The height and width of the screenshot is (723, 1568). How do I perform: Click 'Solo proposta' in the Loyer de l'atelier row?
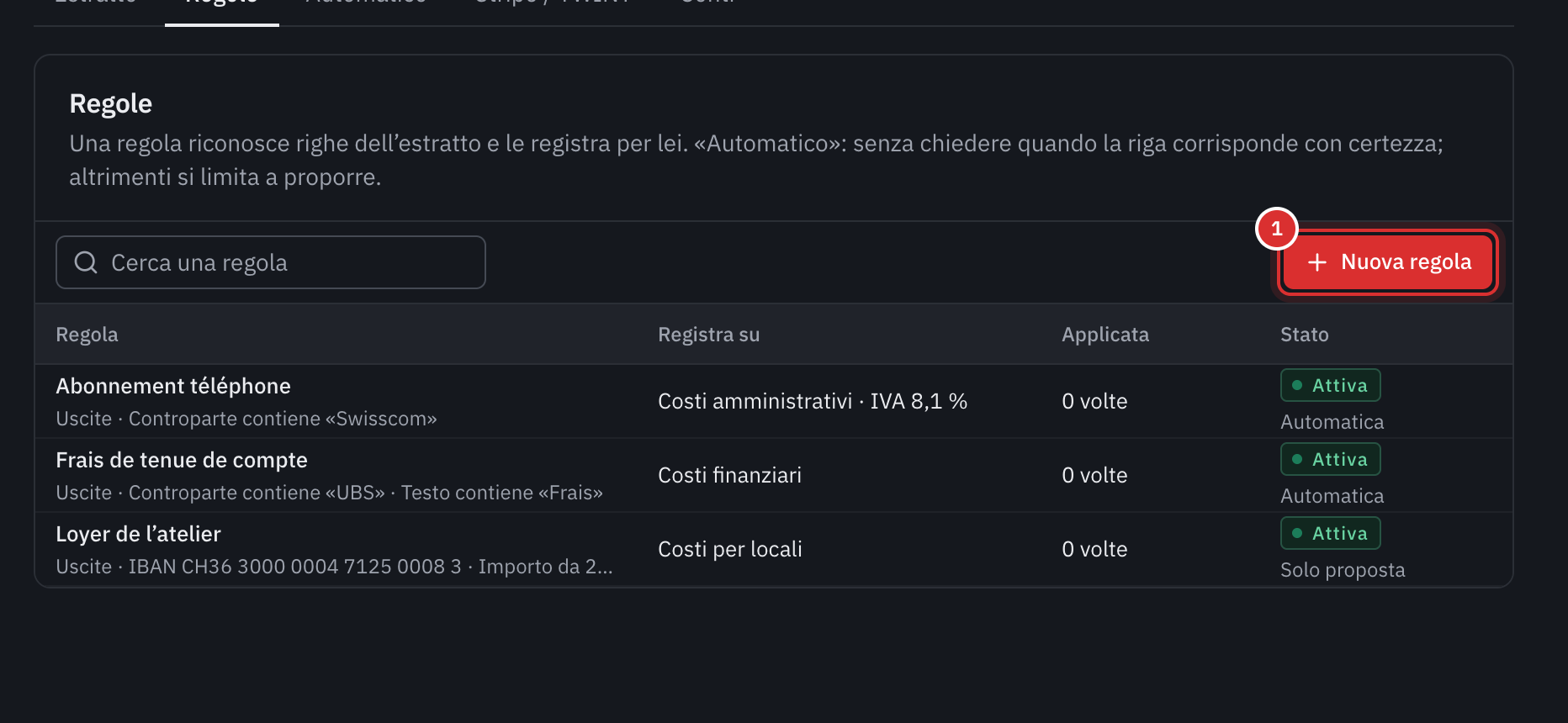[x=1343, y=570]
